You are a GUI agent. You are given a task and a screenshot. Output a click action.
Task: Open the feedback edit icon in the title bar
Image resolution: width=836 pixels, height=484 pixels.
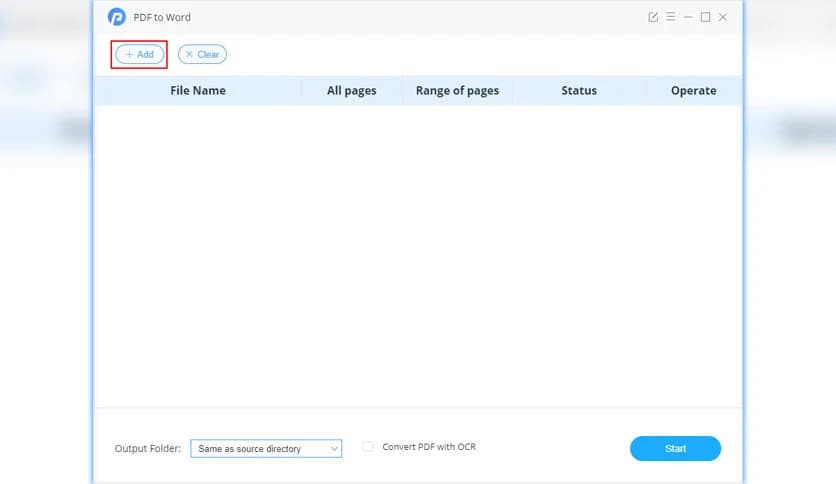(x=653, y=17)
